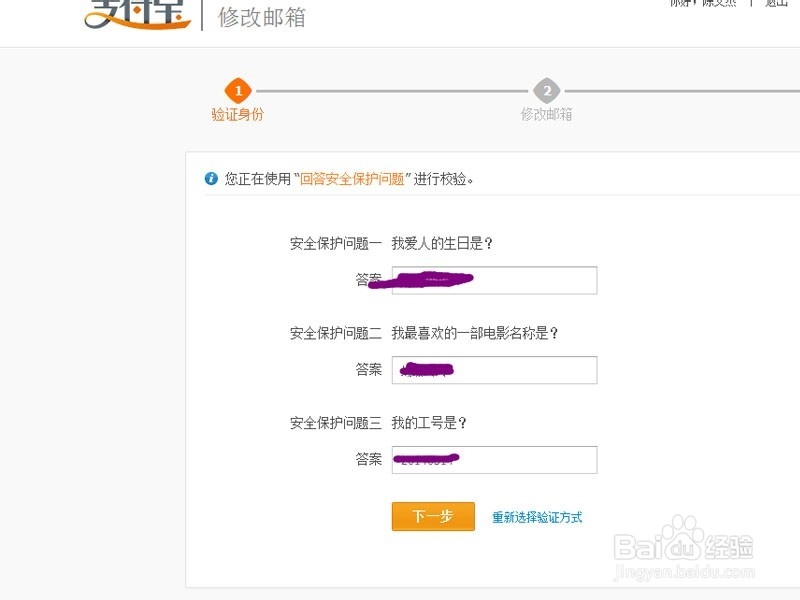Click the orange 下一步 button
This screenshot has width=800, height=600.
click(x=433, y=516)
